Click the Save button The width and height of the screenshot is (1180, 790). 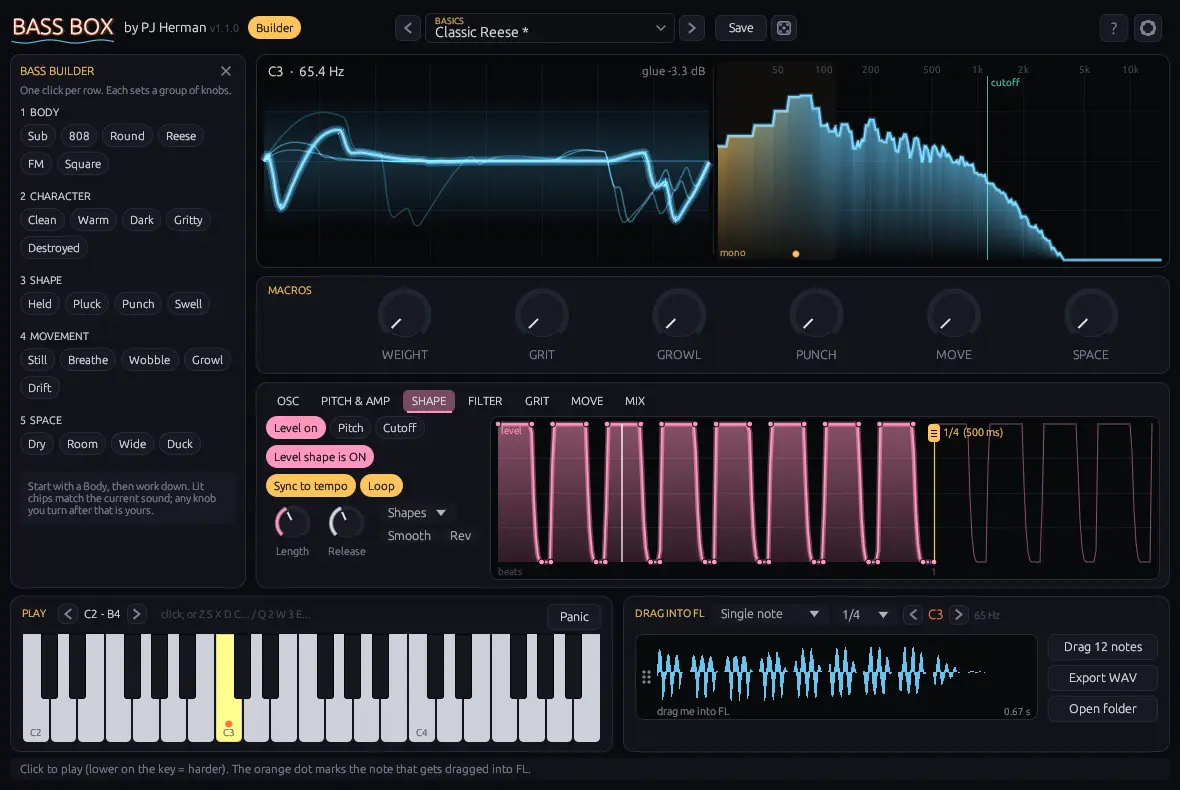(x=741, y=28)
